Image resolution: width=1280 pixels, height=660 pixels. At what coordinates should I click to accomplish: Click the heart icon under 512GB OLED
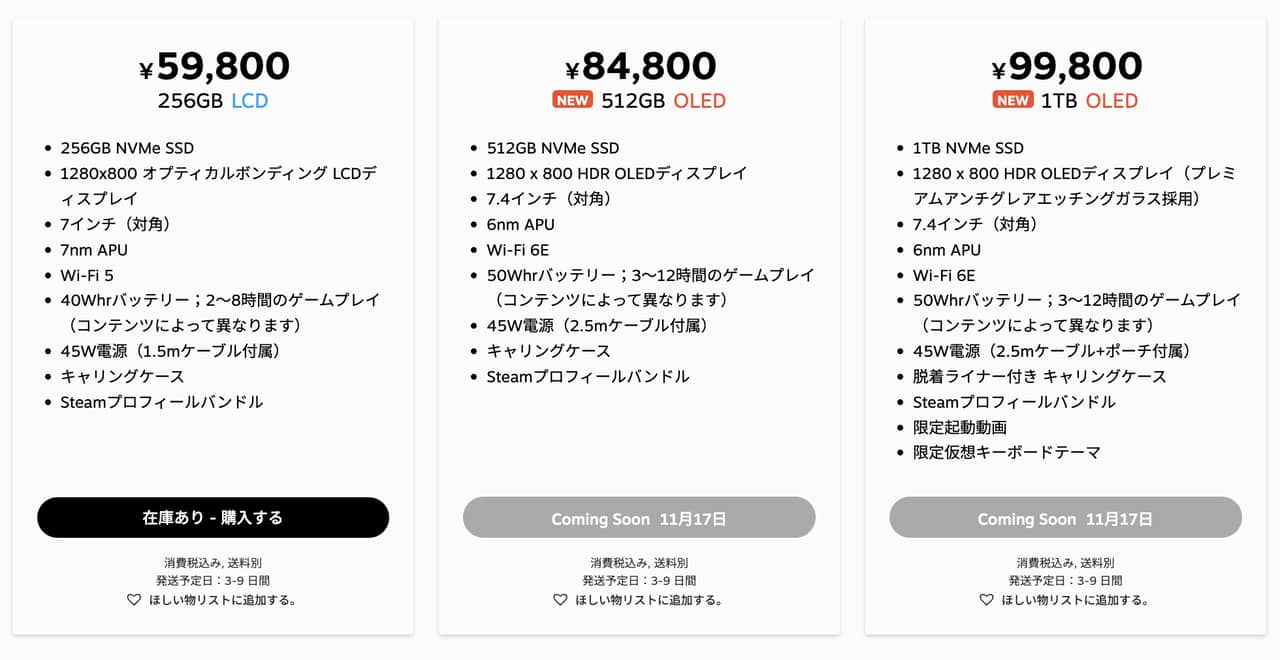(x=560, y=600)
